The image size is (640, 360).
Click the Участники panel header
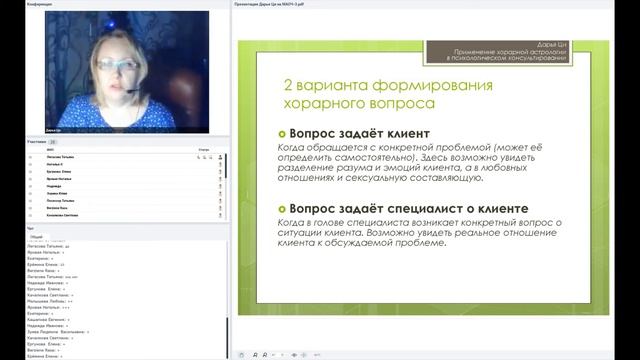pos(37,142)
